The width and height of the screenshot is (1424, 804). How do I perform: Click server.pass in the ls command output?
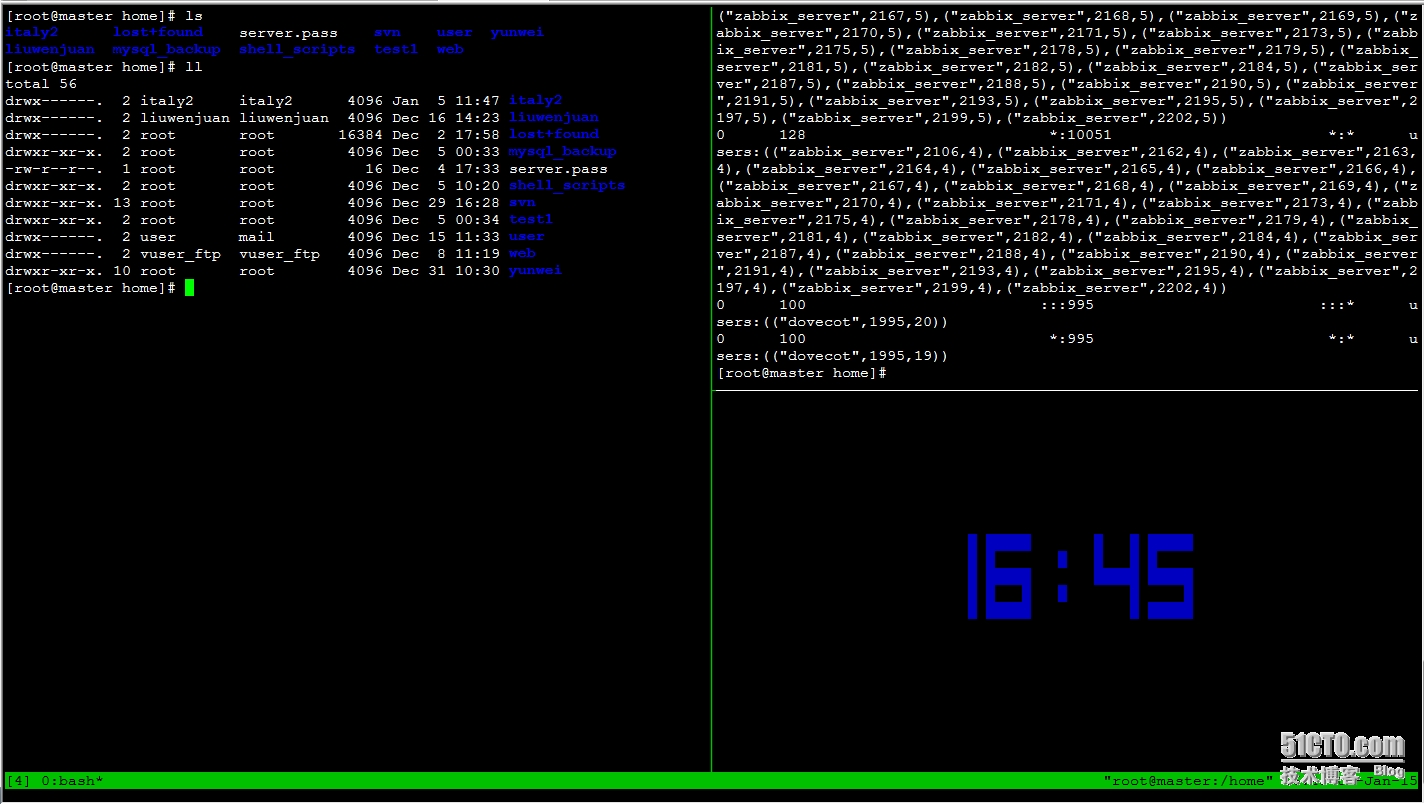pos(288,32)
